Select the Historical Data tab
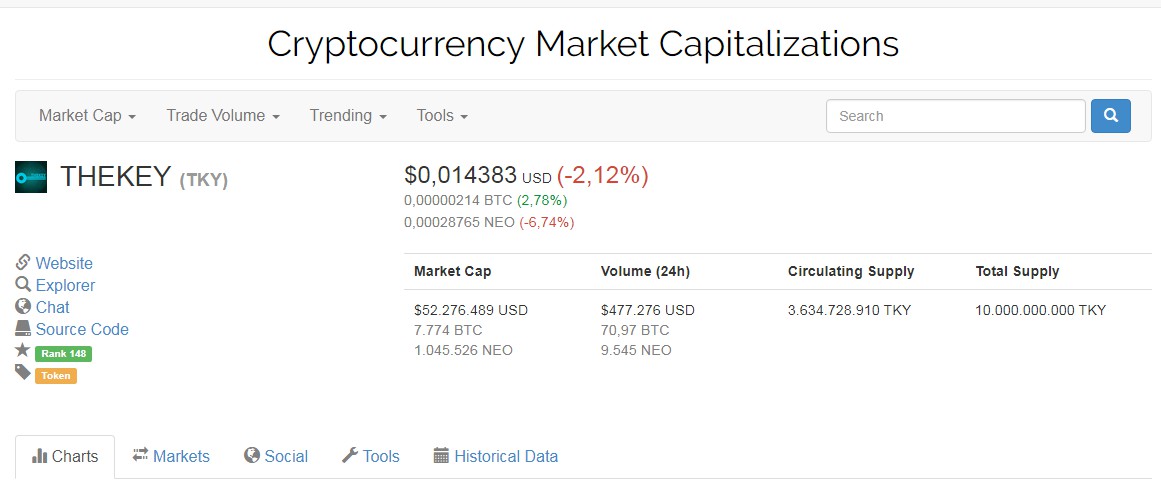 click(496, 457)
